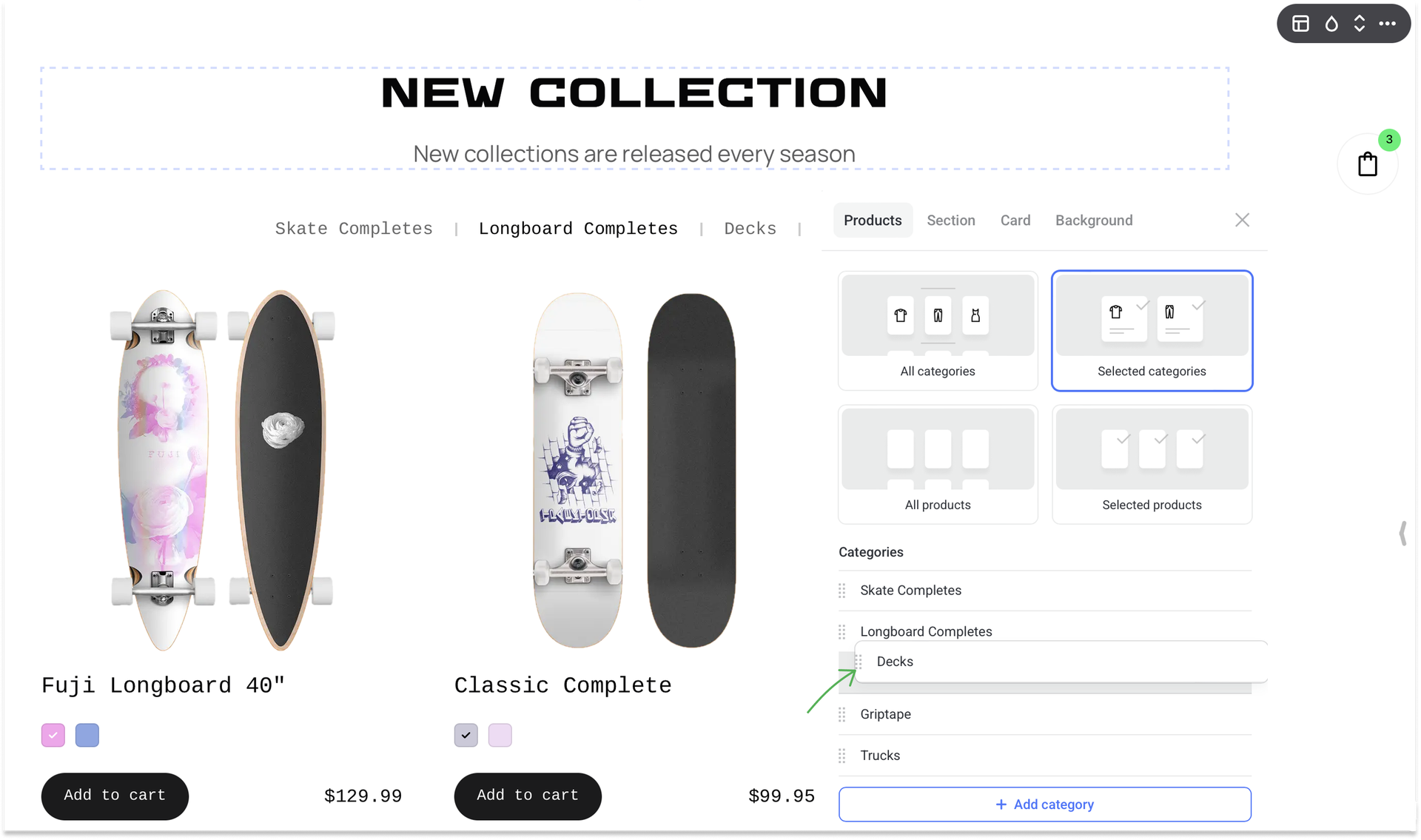
Task: Select the light pink swatch for Classic Complete
Action: 500,736
